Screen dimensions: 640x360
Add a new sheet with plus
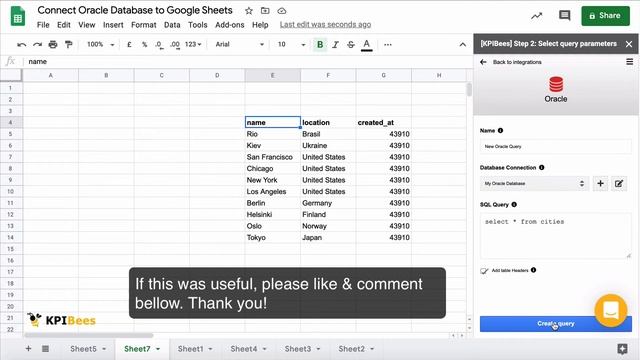coord(28,349)
